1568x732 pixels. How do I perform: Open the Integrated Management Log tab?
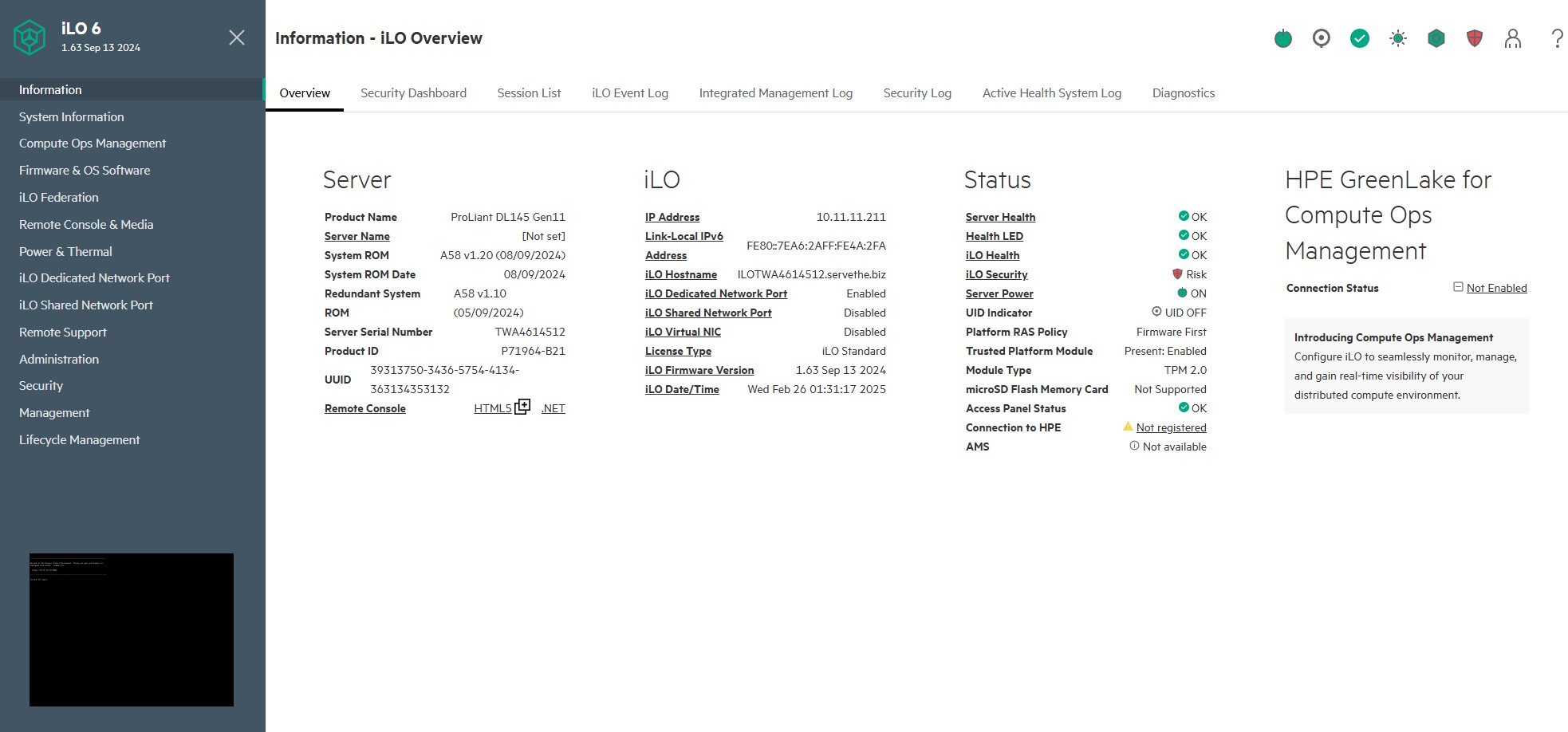(x=776, y=93)
